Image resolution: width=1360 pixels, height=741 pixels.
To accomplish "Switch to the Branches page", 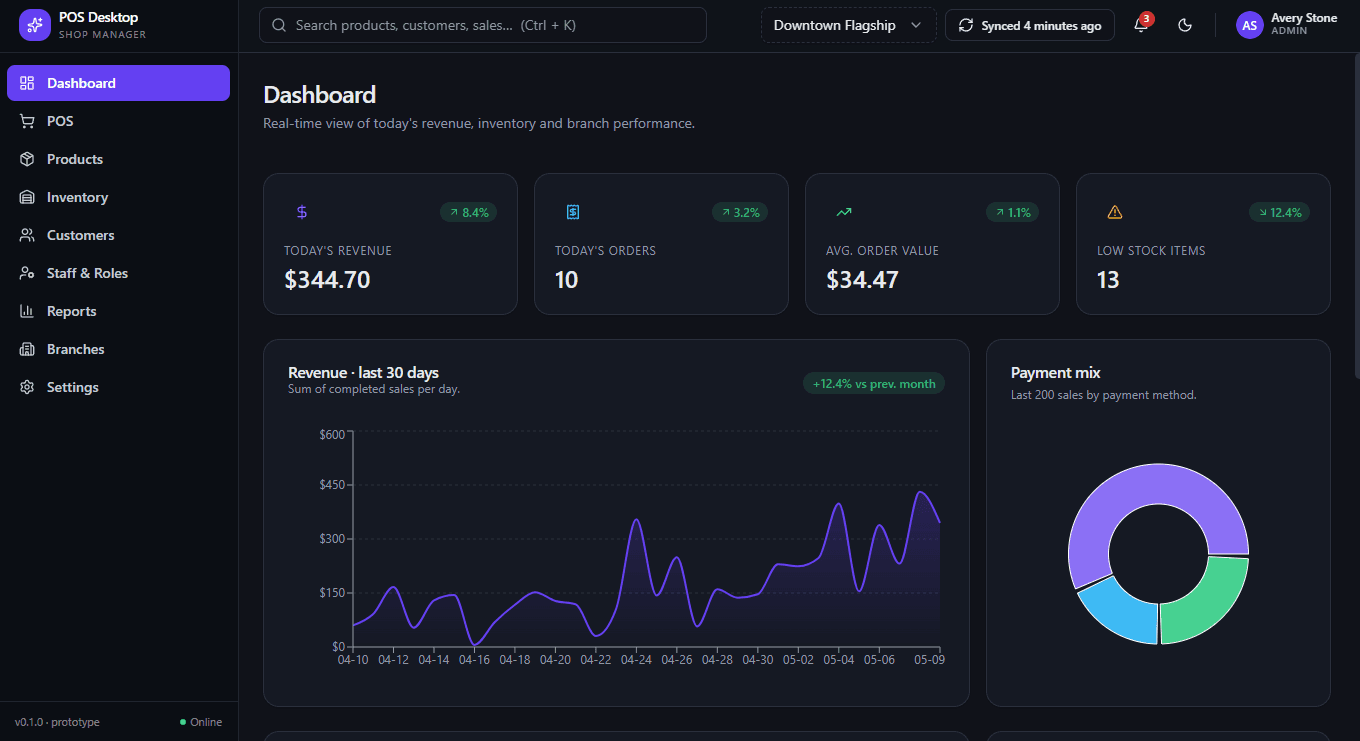I will pyautogui.click(x=118, y=349).
